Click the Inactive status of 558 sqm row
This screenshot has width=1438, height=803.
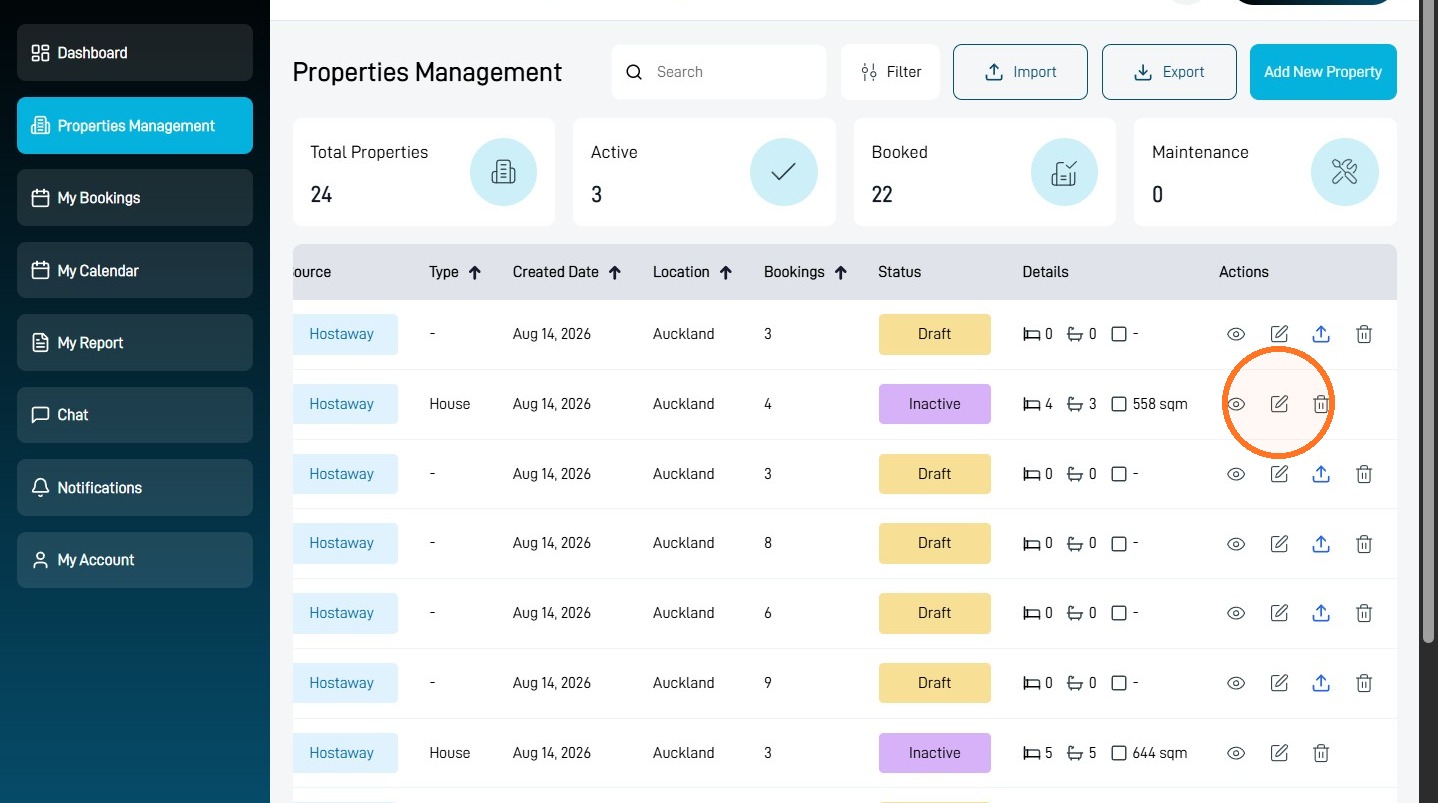935,404
